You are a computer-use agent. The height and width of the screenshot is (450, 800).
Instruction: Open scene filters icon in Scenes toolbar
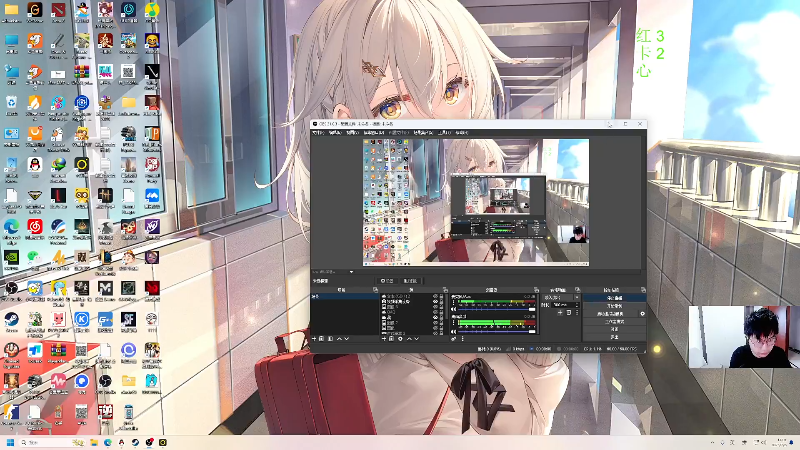pyautogui.click(x=331, y=339)
